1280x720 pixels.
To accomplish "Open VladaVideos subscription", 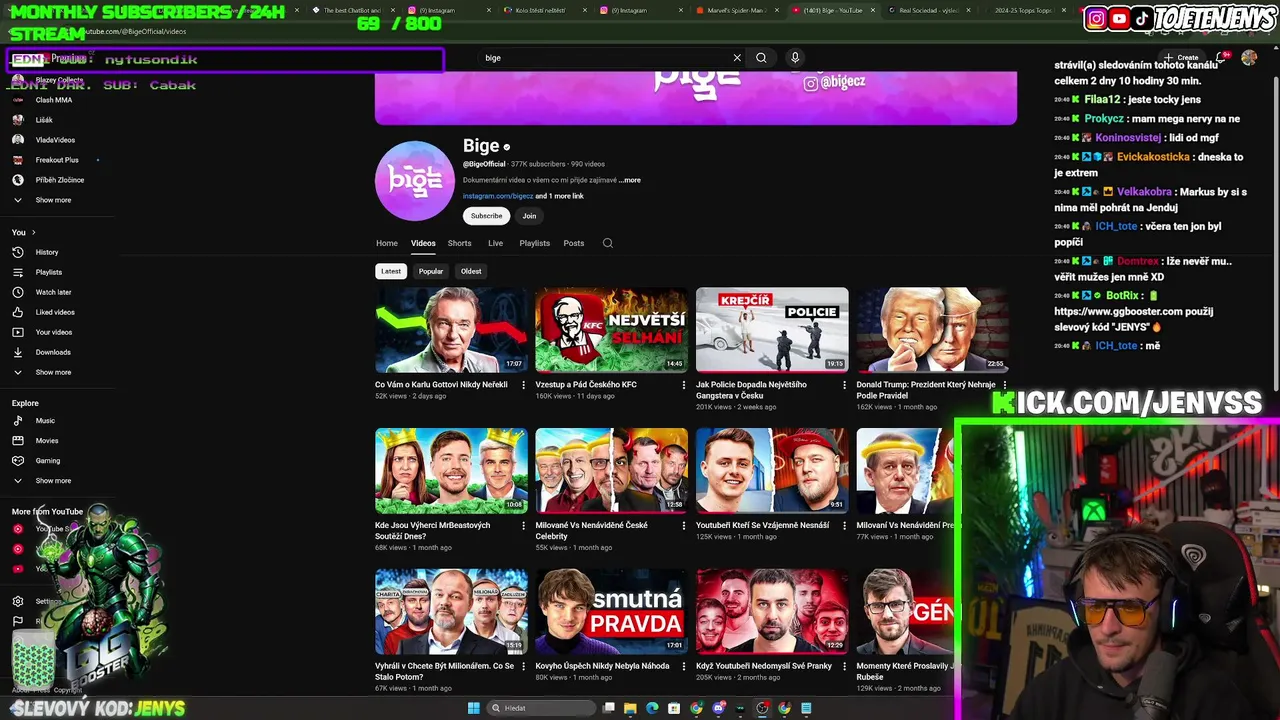I will point(55,140).
